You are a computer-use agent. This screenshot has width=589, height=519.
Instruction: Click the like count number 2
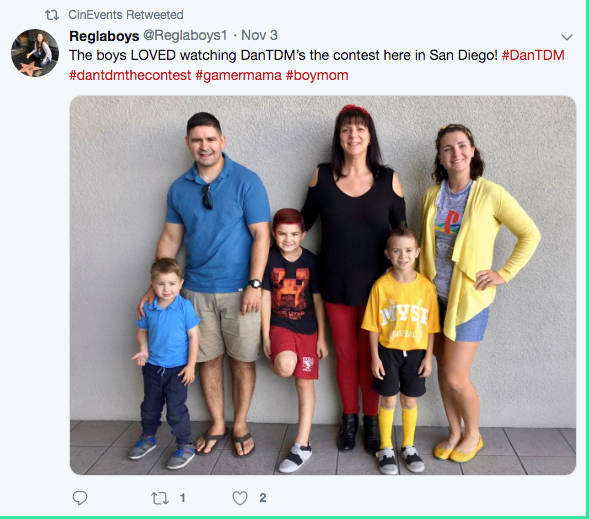click(x=263, y=498)
